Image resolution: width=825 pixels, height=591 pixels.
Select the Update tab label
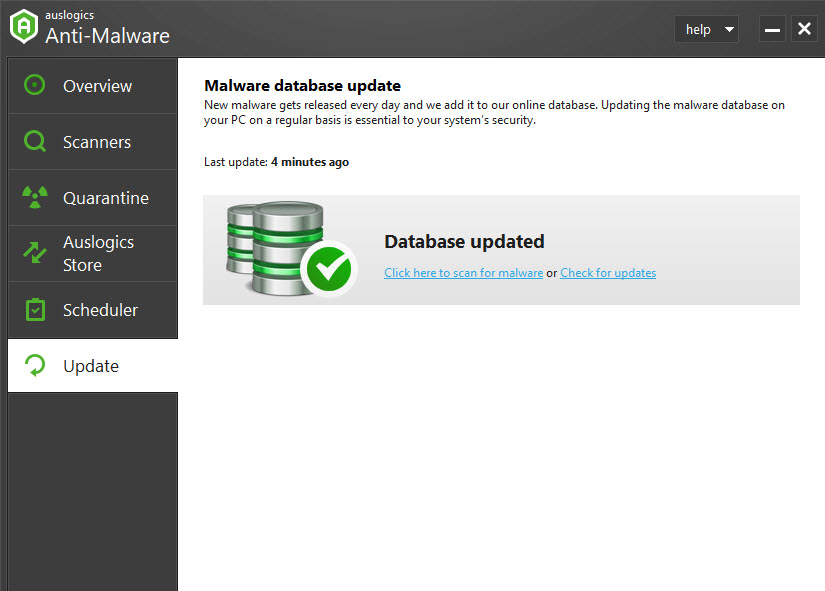point(91,366)
